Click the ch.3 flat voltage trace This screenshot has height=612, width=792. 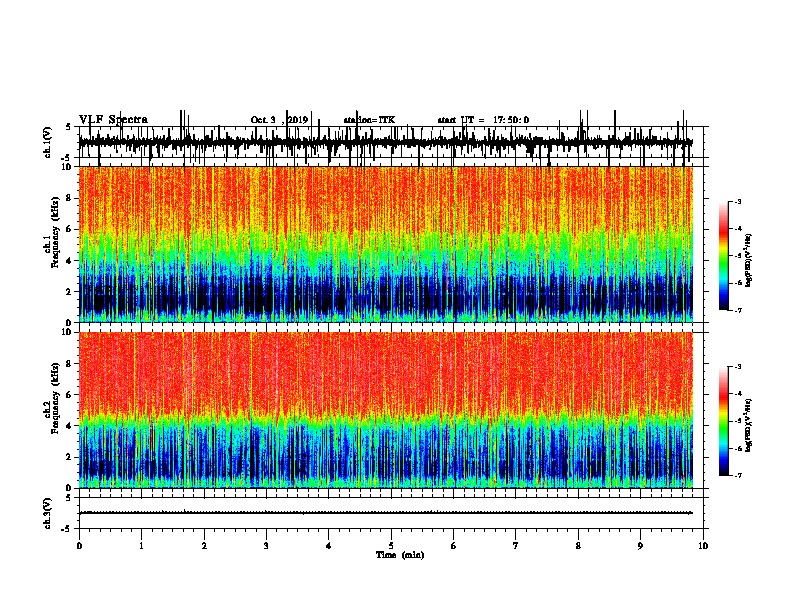tap(385, 513)
